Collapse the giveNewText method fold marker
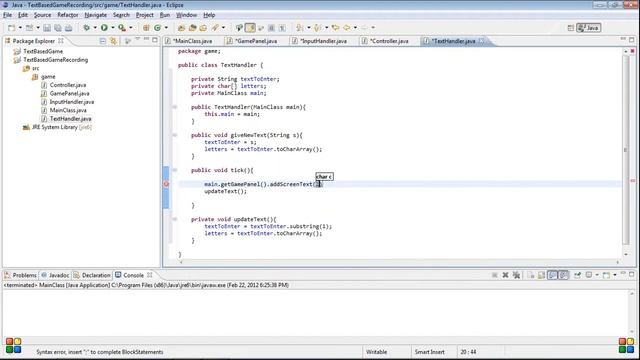This screenshot has height=360, width=640. [x=175, y=135]
